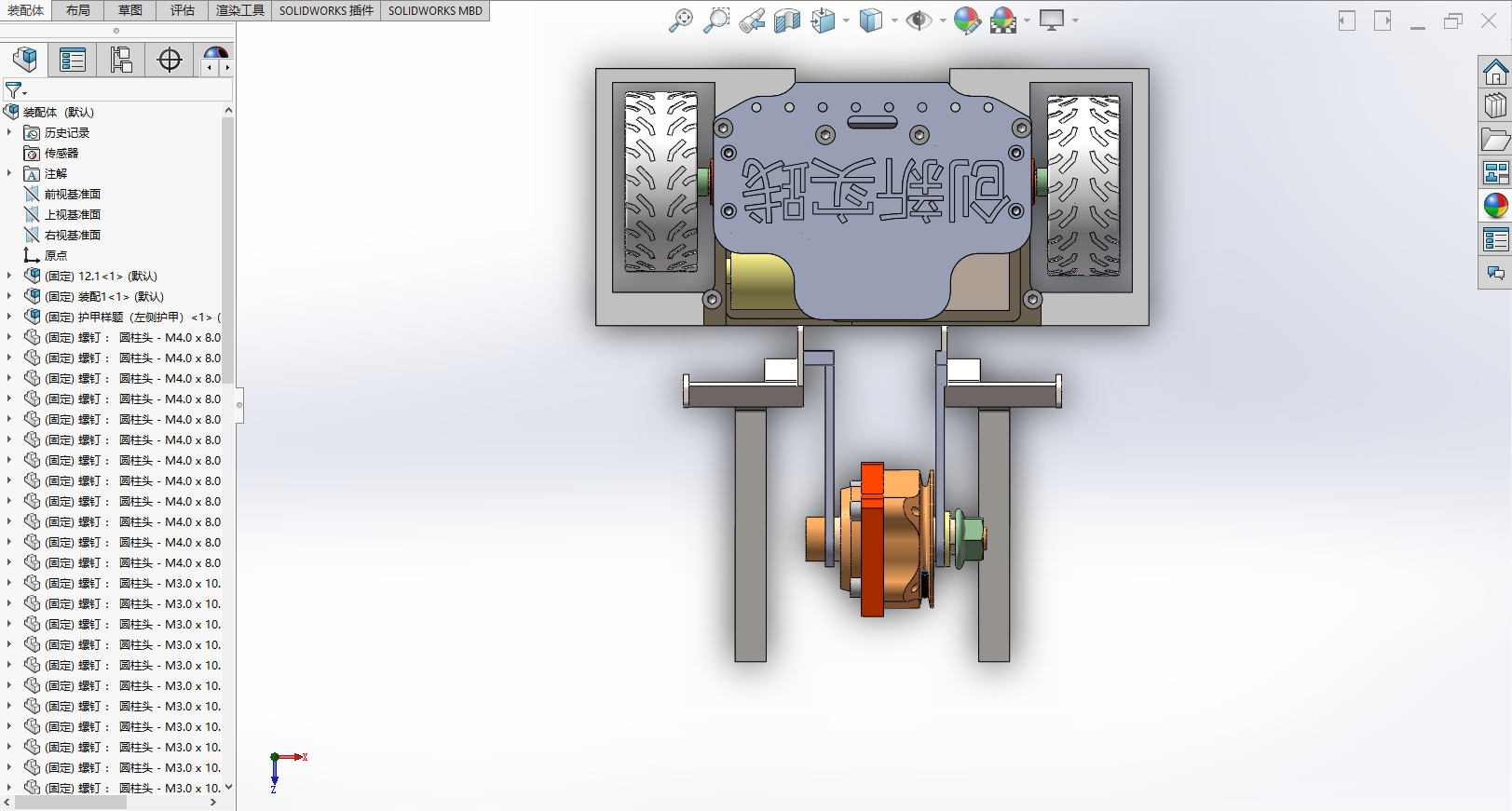1512x811 pixels.
Task: Click the right document pane arrow icon
Action: (x=1383, y=20)
